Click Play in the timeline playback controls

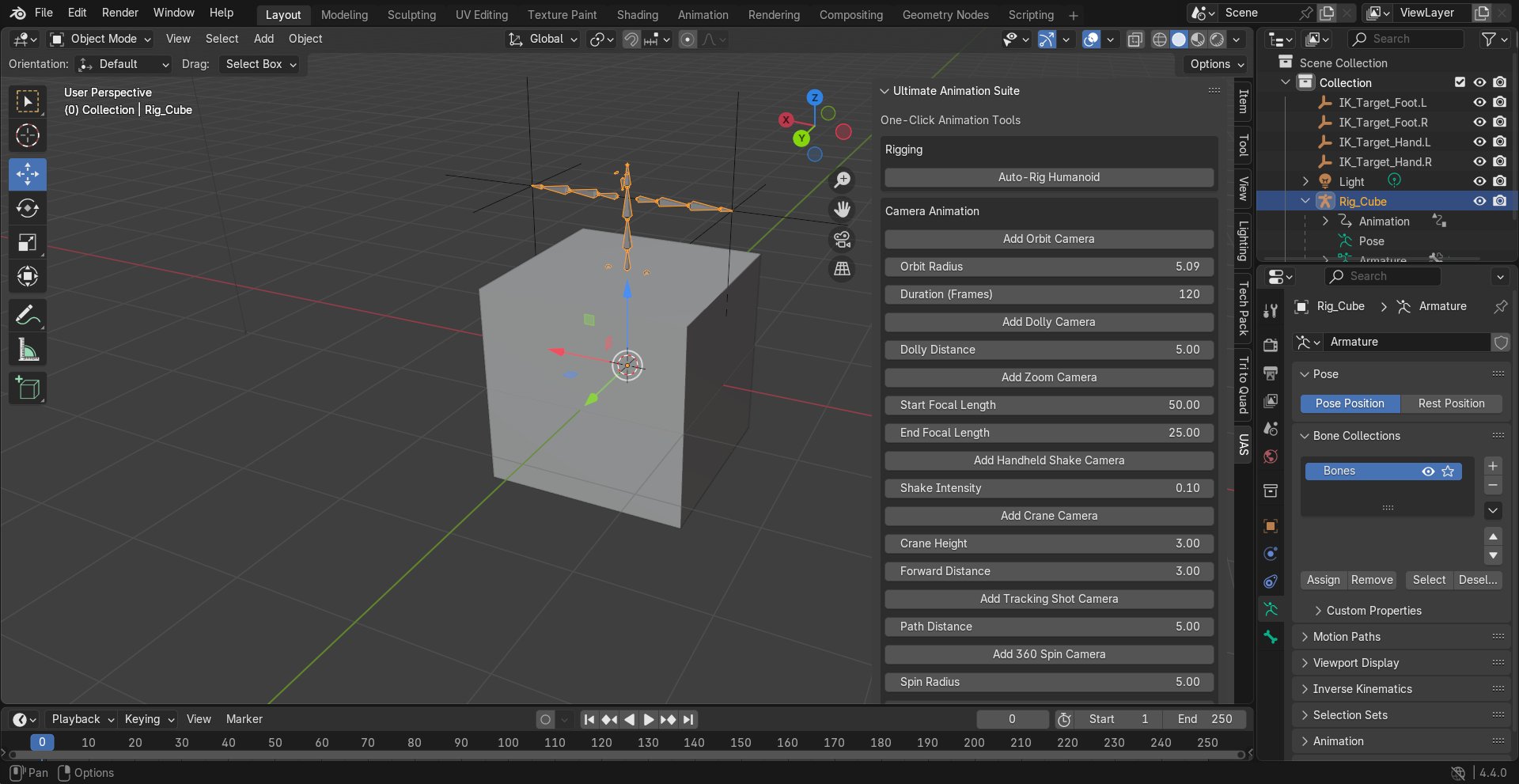coord(648,719)
